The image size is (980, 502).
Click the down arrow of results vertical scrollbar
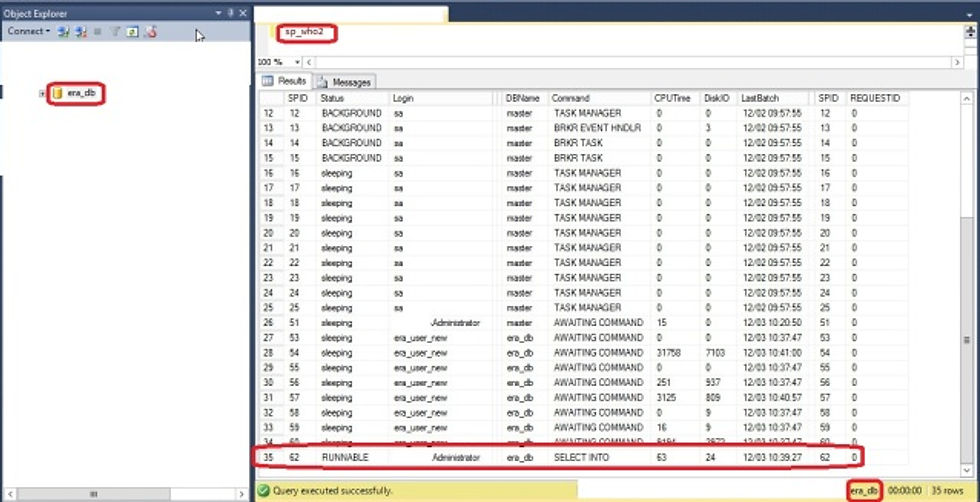click(966, 470)
